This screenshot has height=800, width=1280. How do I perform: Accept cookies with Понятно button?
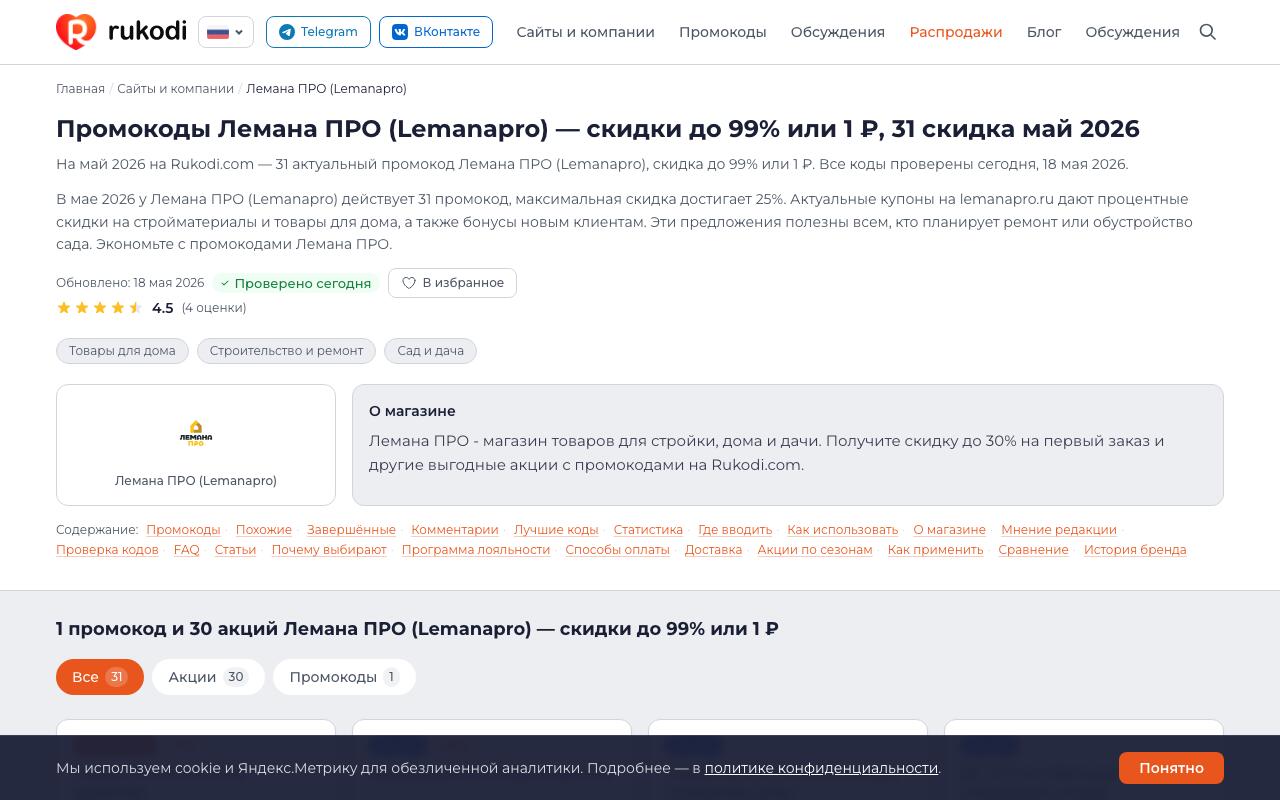pos(1171,768)
